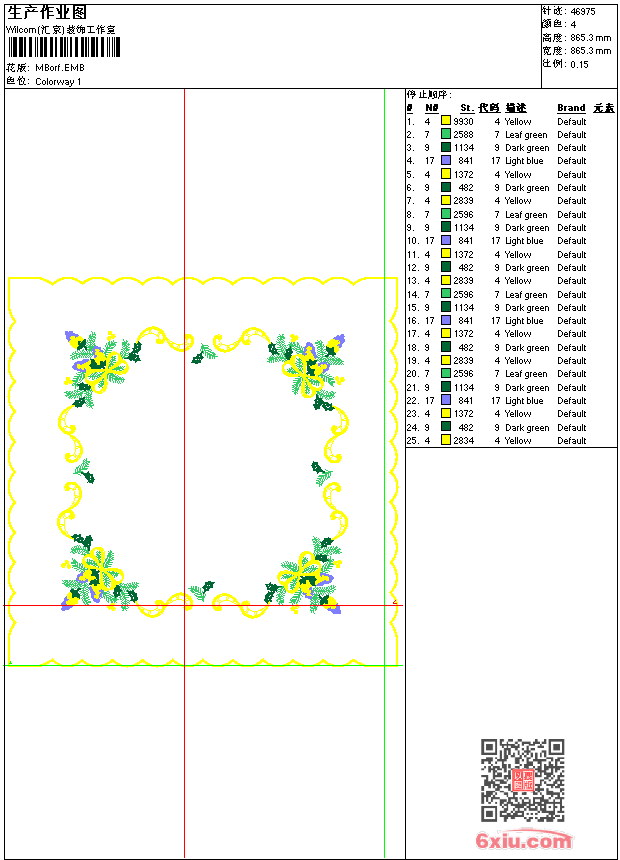Click the Brand column header
620x860 pixels.
tap(571, 108)
